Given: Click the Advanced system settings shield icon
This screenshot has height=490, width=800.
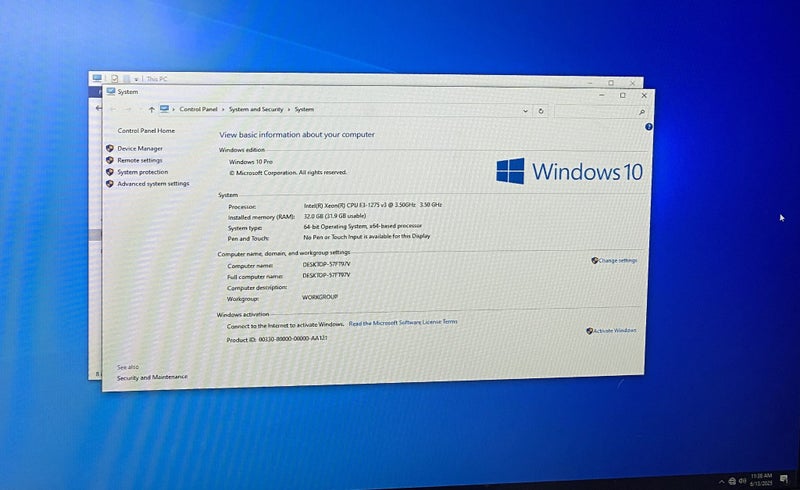Looking at the screenshot, I should (110, 183).
